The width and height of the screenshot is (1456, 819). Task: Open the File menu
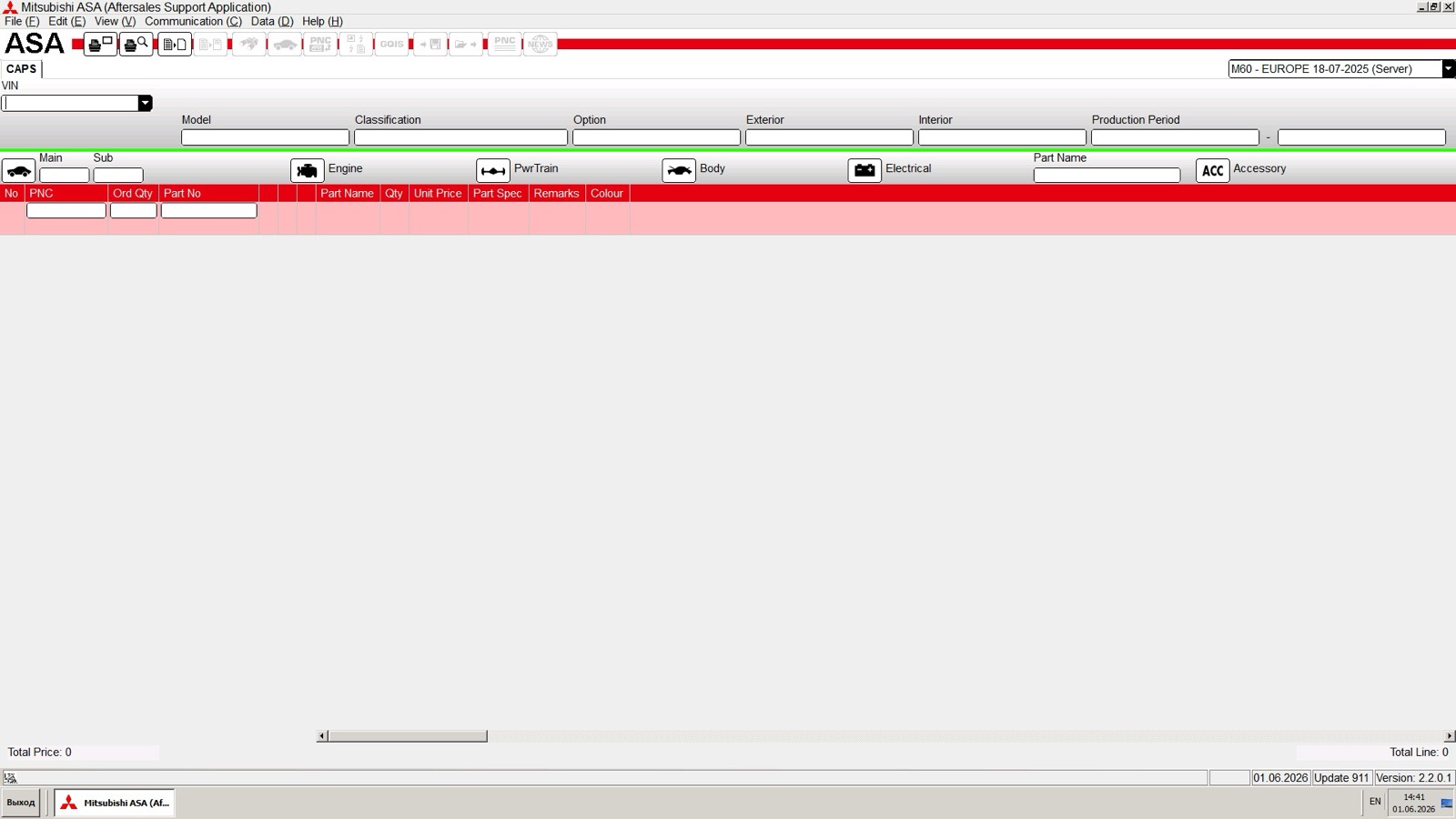coord(22,21)
